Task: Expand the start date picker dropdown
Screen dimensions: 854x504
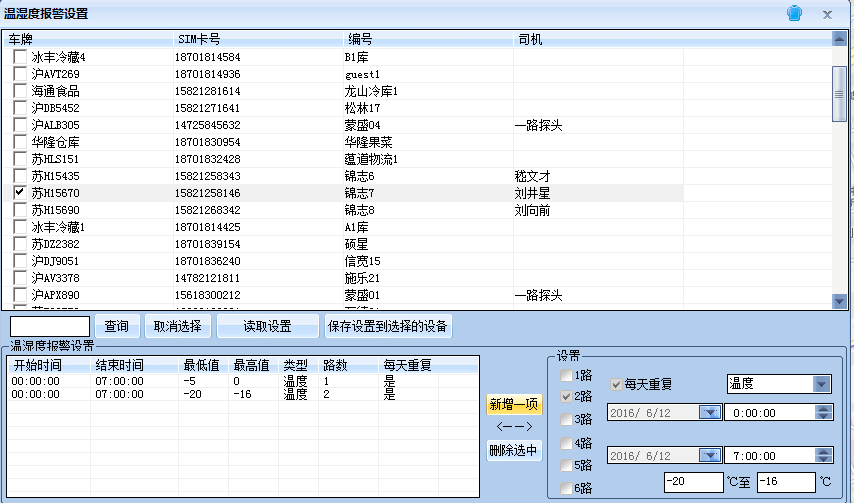Action: click(709, 412)
